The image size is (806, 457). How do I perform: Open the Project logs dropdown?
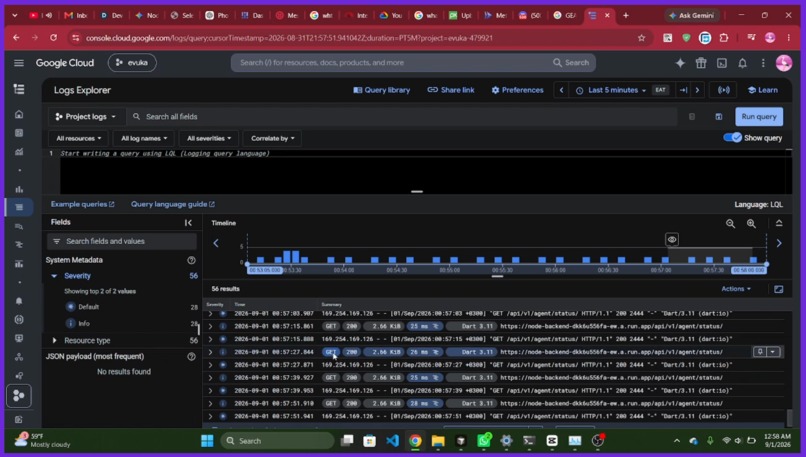pos(86,117)
